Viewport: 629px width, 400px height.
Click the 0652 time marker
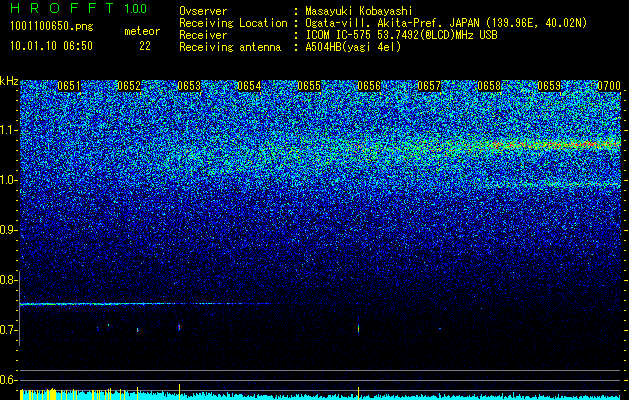[129, 86]
